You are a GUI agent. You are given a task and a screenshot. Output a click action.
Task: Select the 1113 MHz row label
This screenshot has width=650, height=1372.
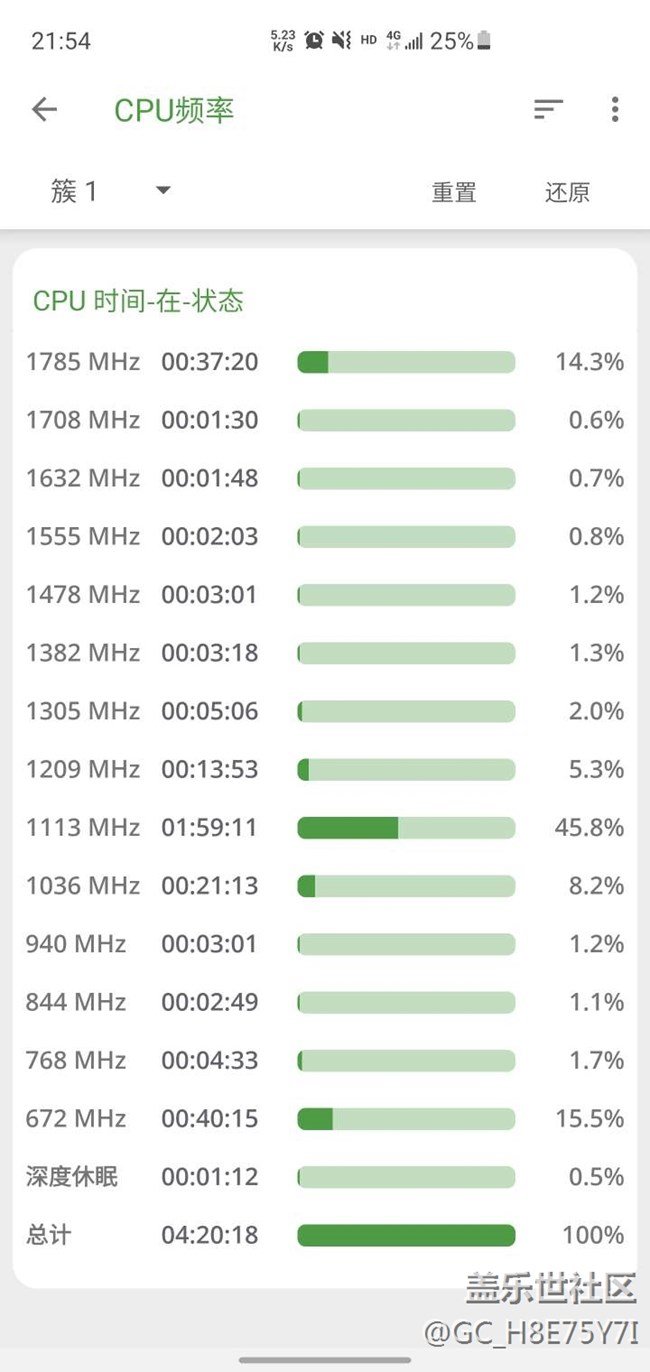coord(83,828)
